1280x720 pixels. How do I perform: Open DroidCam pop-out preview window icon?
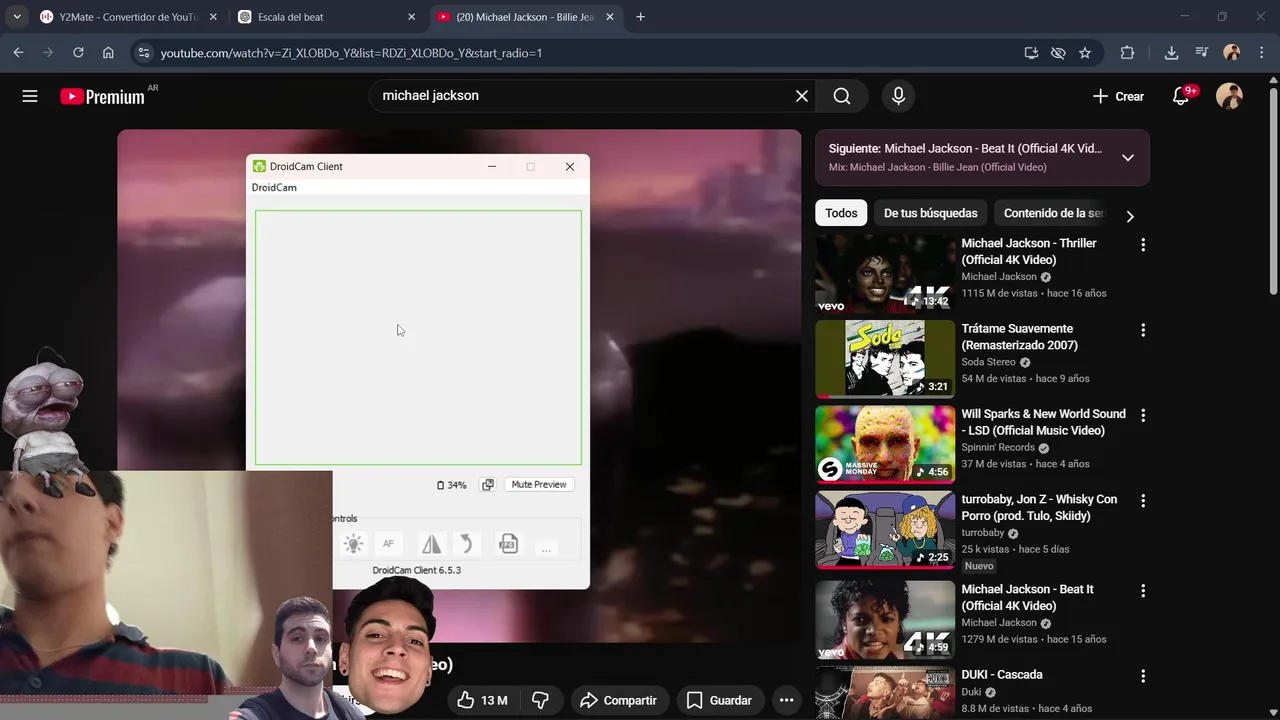pyautogui.click(x=488, y=485)
